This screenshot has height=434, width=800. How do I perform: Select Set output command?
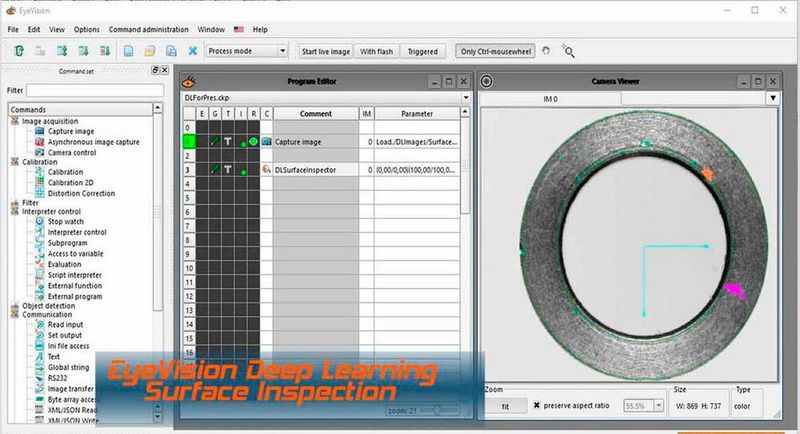[x=65, y=335]
